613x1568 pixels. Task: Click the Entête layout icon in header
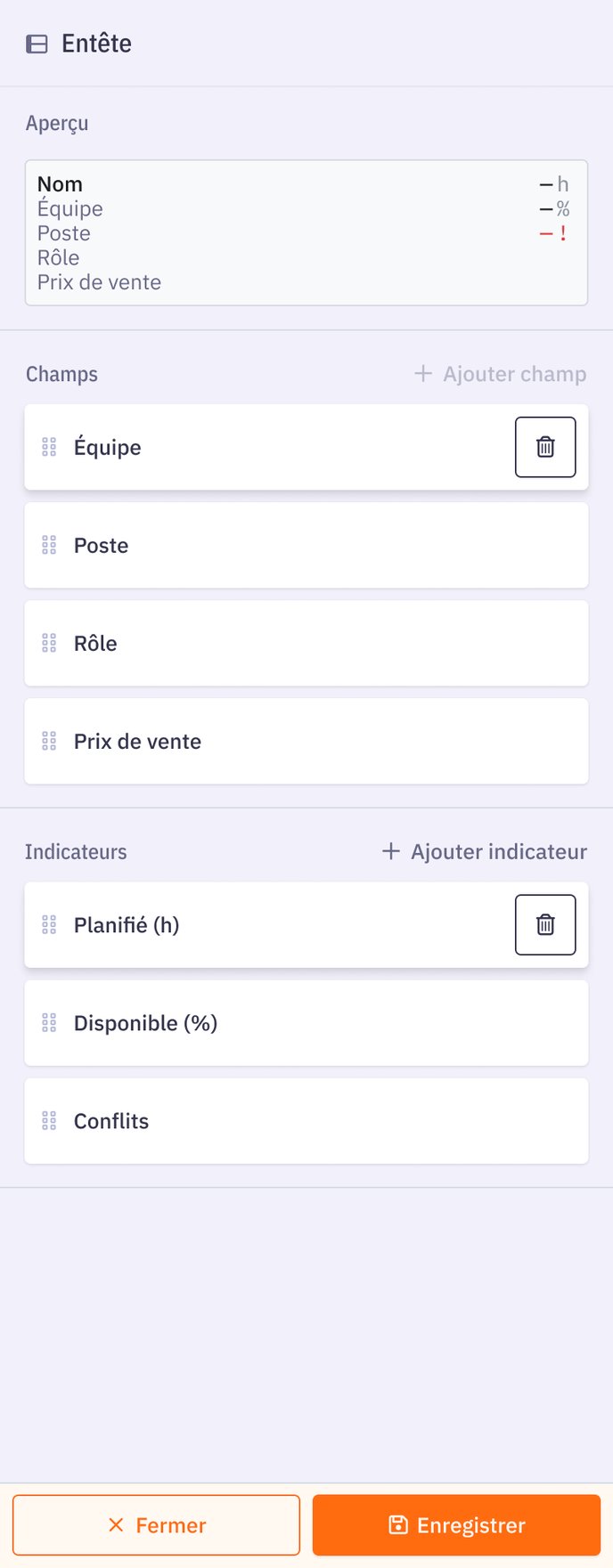[37, 44]
